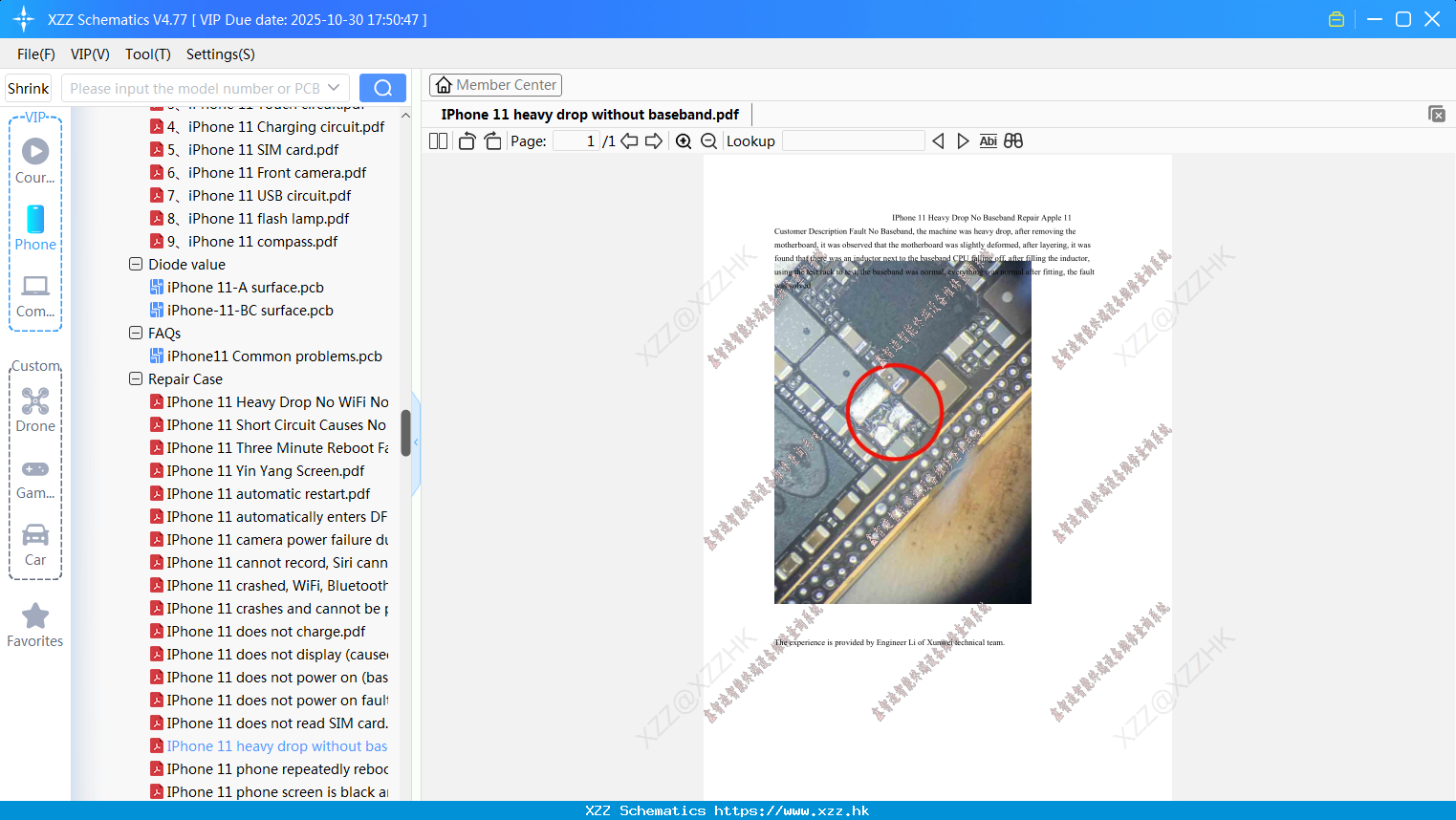Click the xzz.hk website link in status bar
This screenshot has height=820, width=1456.
(x=792, y=810)
